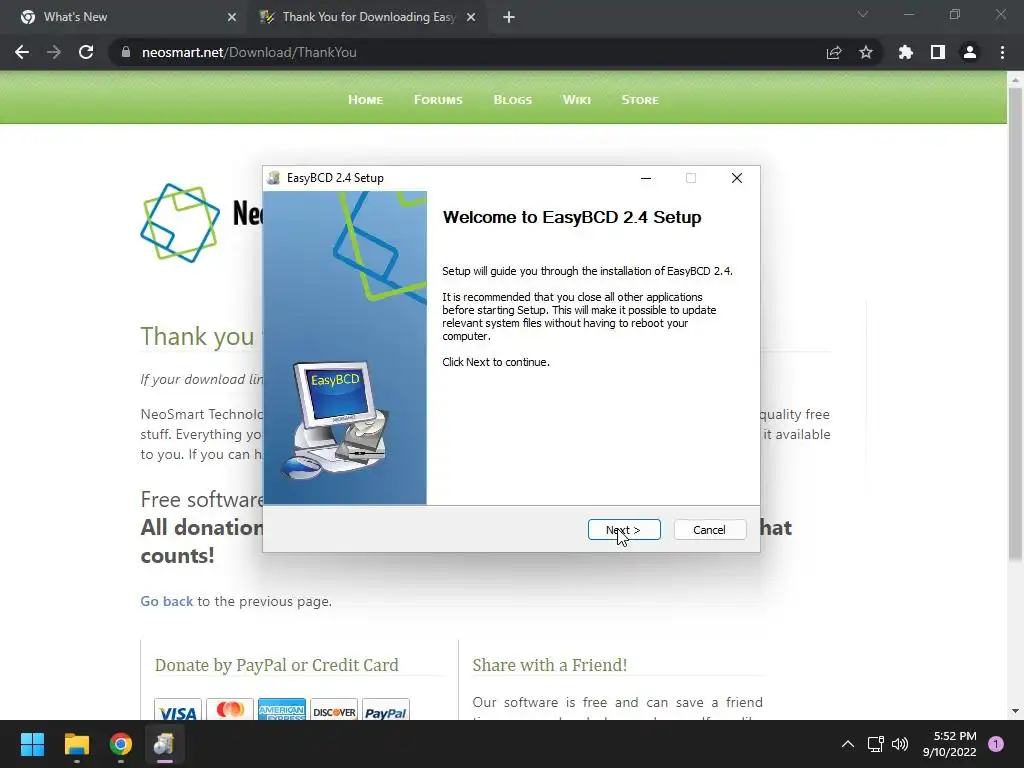Viewport: 1024px width, 768px height.
Task: Open File Explorer from taskbar
Action: [x=76, y=744]
